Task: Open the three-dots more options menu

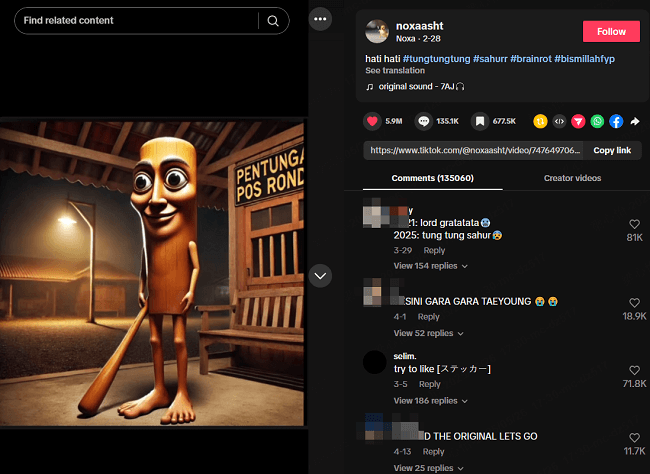Action: coord(320,19)
